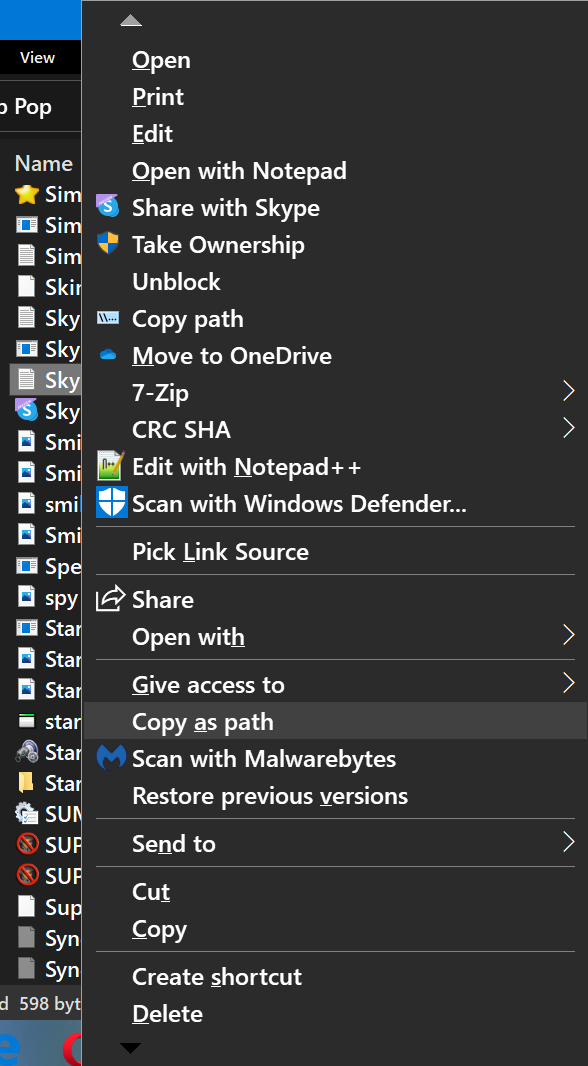The height and width of the screenshot is (1066, 588).
Task: Click the Copy path command icon
Action: (108, 317)
